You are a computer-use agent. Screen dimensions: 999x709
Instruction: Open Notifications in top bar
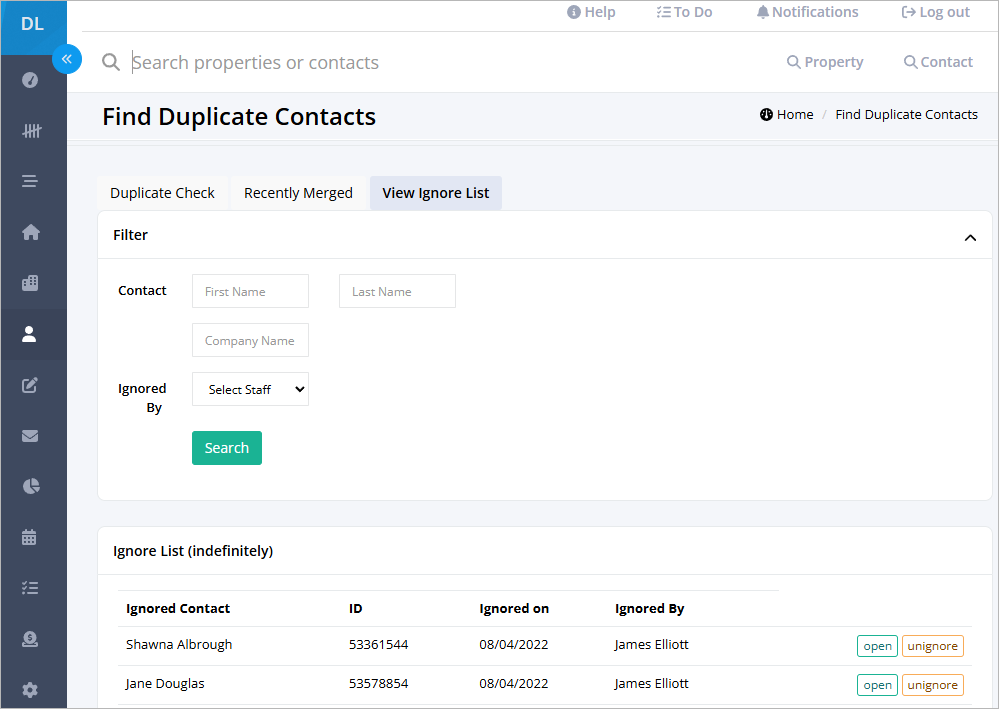pos(807,12)
